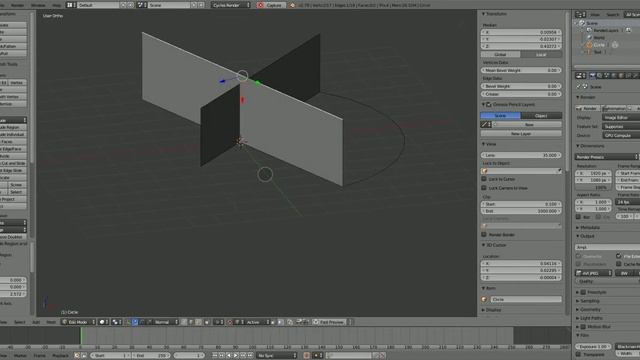This screenshot has width=640, height=360.
Task: Click the Circle item name field
Action: pos(525,299)
